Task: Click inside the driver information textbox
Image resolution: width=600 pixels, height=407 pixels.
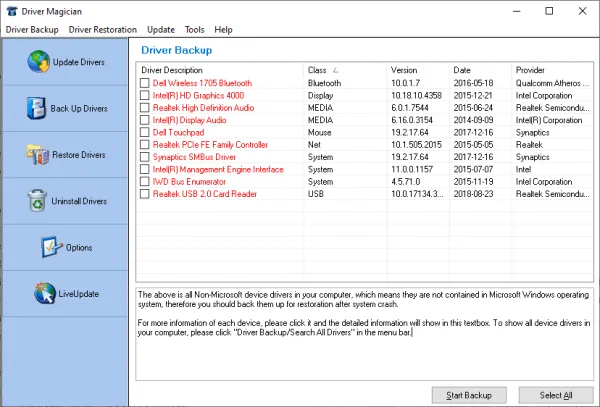Action: click(x=364, y=334)
